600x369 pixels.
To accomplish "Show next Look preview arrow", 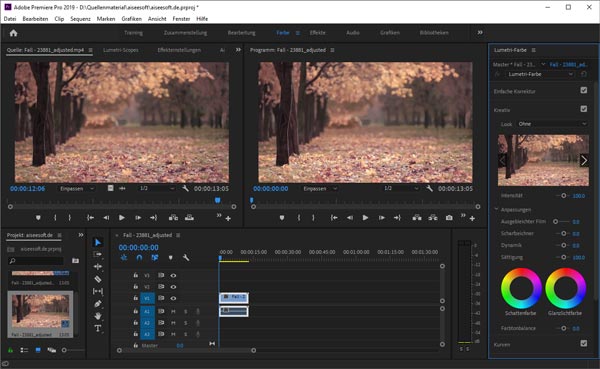I will (584, 160).
